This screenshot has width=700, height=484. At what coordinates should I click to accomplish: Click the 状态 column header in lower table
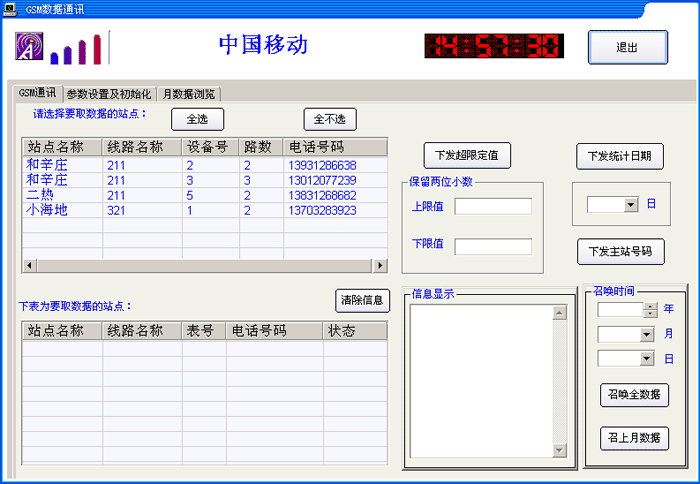pos(355,331)
